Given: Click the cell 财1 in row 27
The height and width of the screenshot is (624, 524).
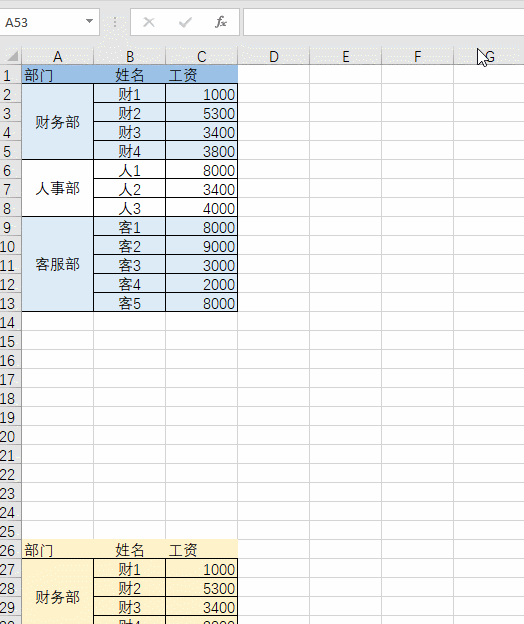Looking at the screenshot, I should click(130, 569).
